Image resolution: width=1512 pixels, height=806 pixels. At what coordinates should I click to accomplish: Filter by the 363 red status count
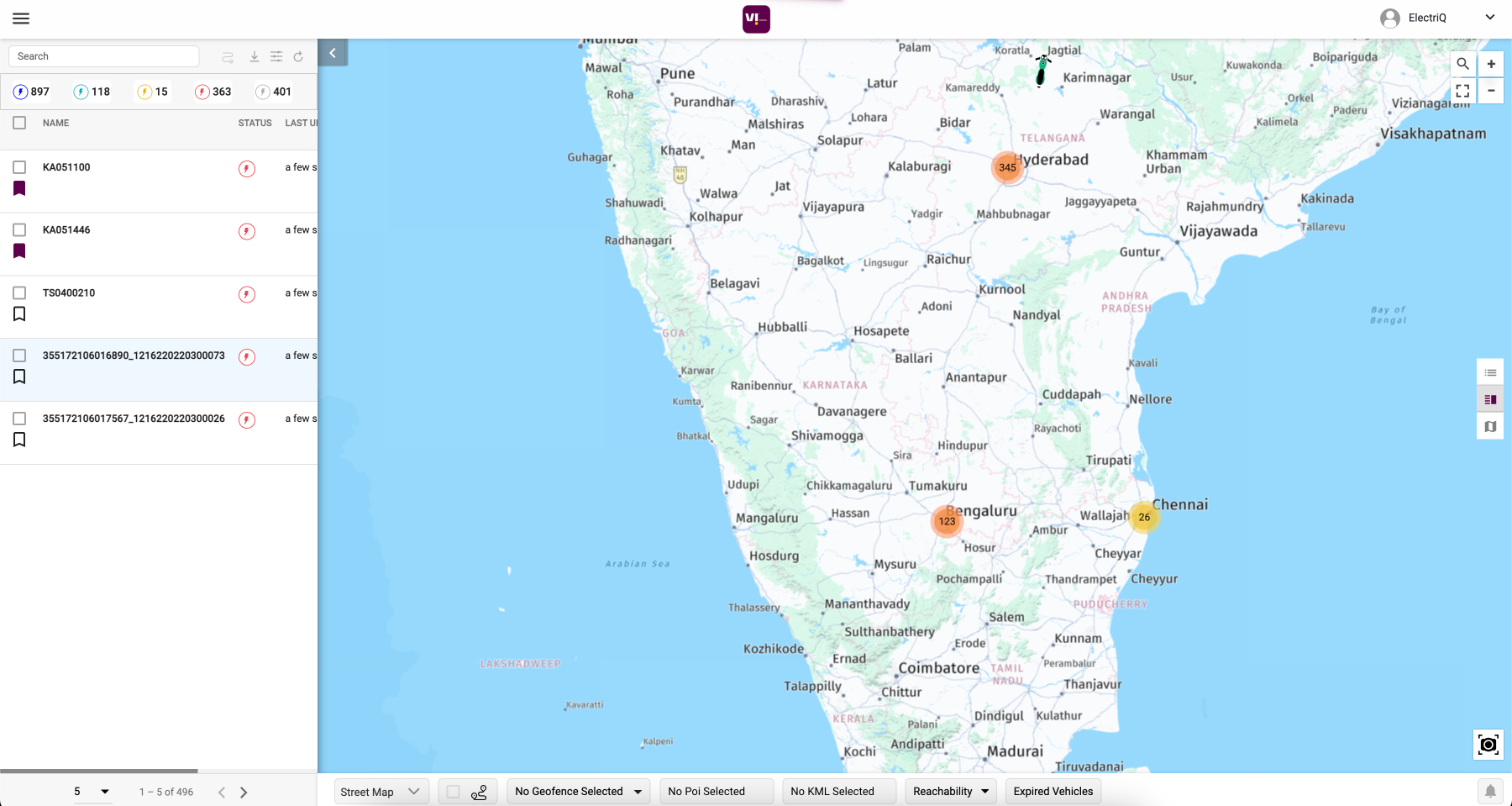click(x=213, y=92)
